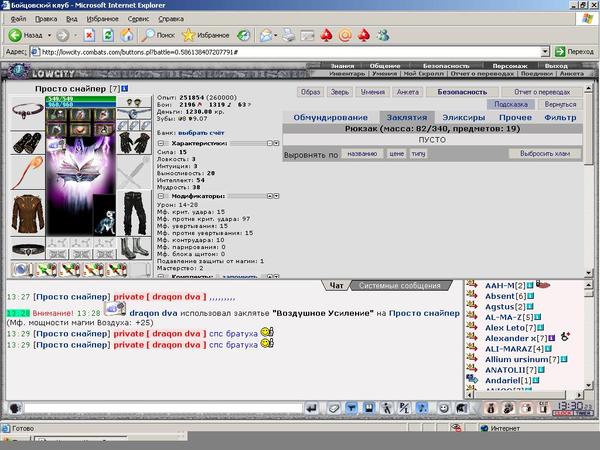Viewport: 600px width, 450px height.
Task: Switch to Системные сообщения chat tab
Action: pyautogui.click(x=399, y=285)
